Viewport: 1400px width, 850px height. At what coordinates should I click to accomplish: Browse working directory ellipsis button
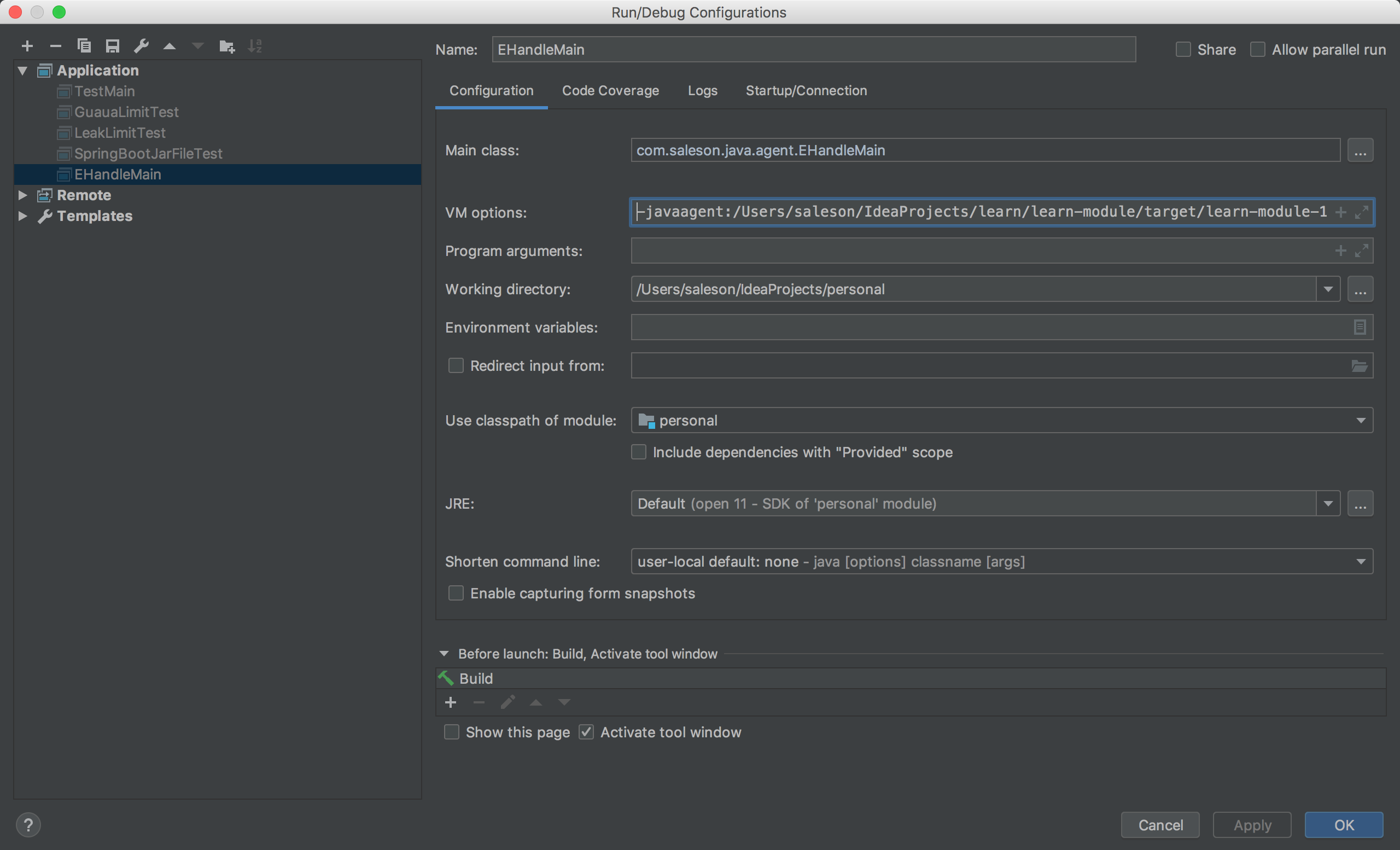pos(1360,289)
